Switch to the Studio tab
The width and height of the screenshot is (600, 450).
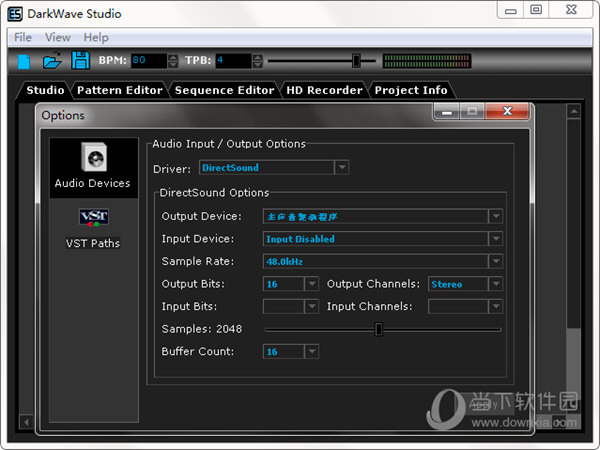point(45,90)
